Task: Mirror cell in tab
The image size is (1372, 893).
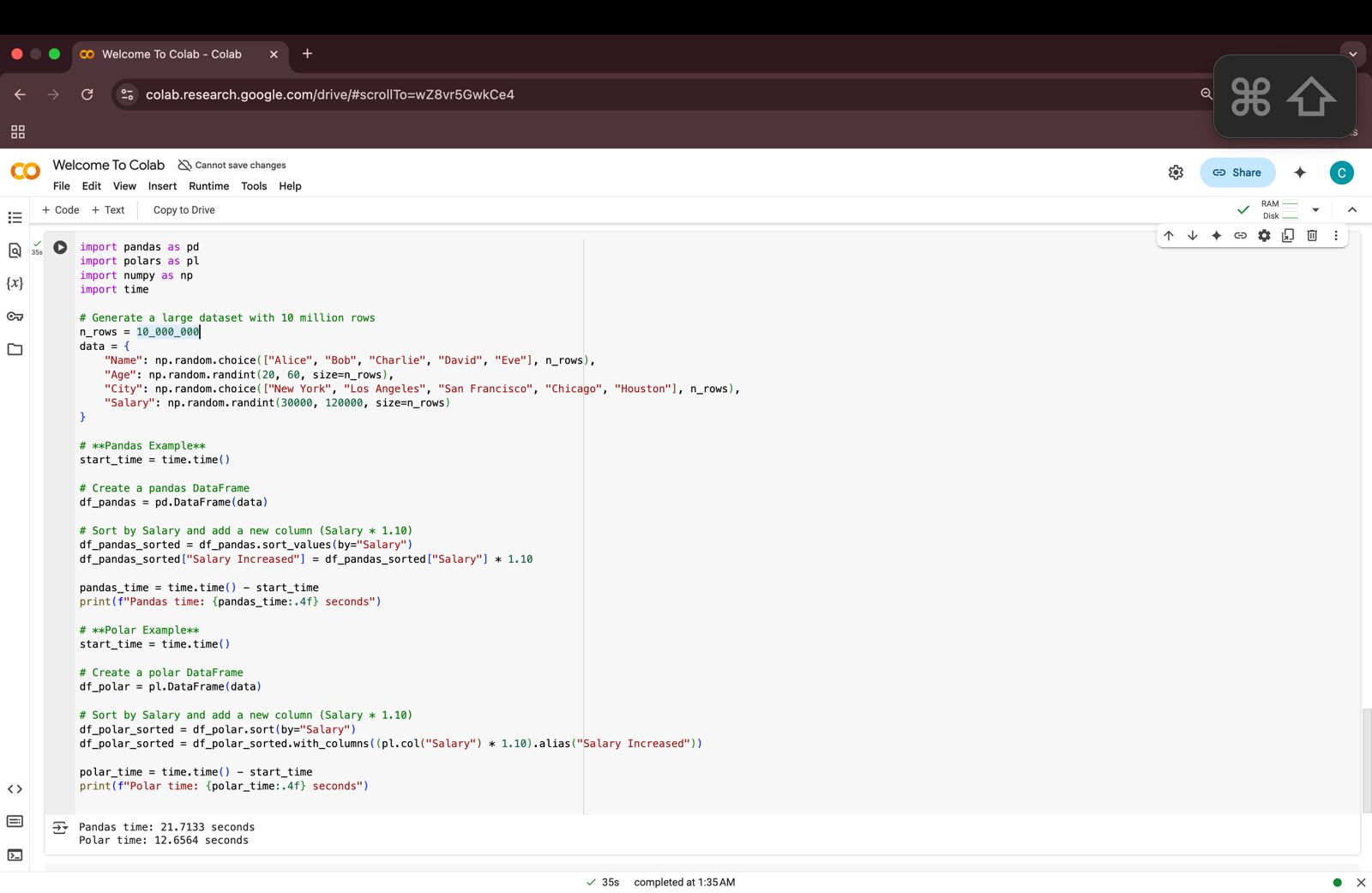Action: 1288,236
